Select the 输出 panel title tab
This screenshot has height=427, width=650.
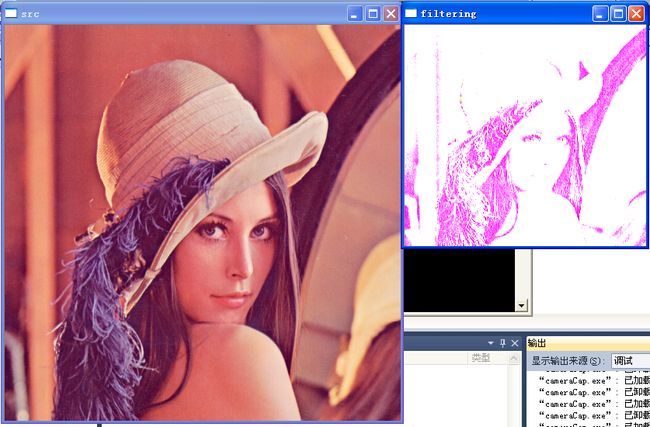tap(537, 343)
